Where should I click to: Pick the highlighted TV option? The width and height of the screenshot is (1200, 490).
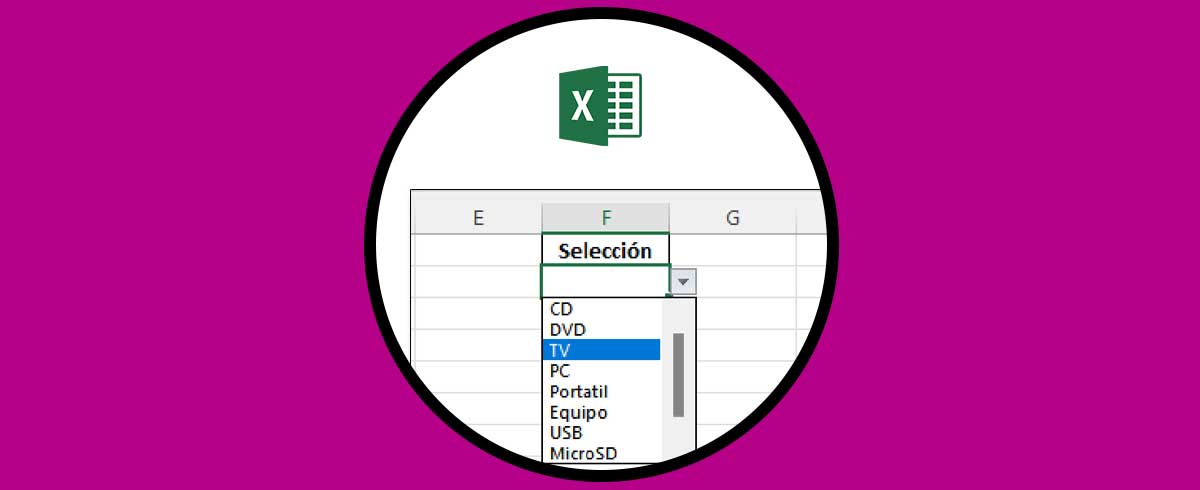[601, 350]
